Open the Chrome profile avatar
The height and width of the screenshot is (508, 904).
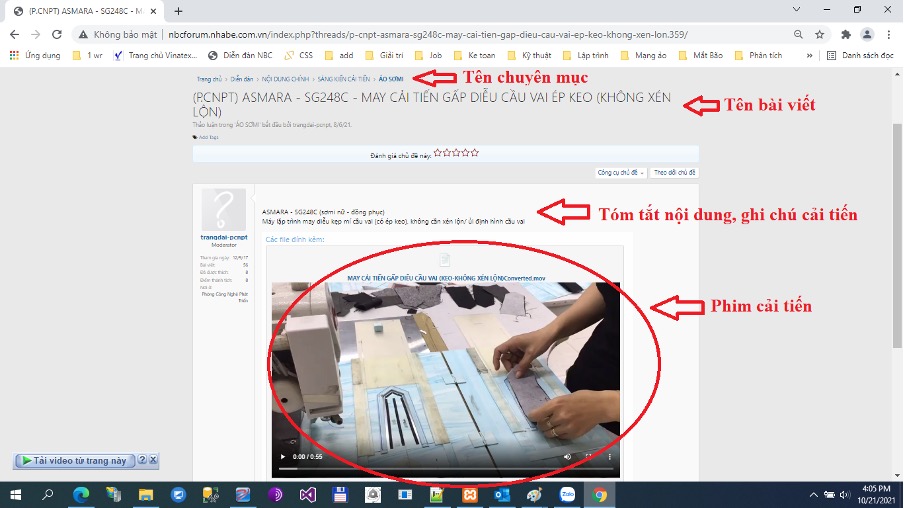[x=867, y=35]
